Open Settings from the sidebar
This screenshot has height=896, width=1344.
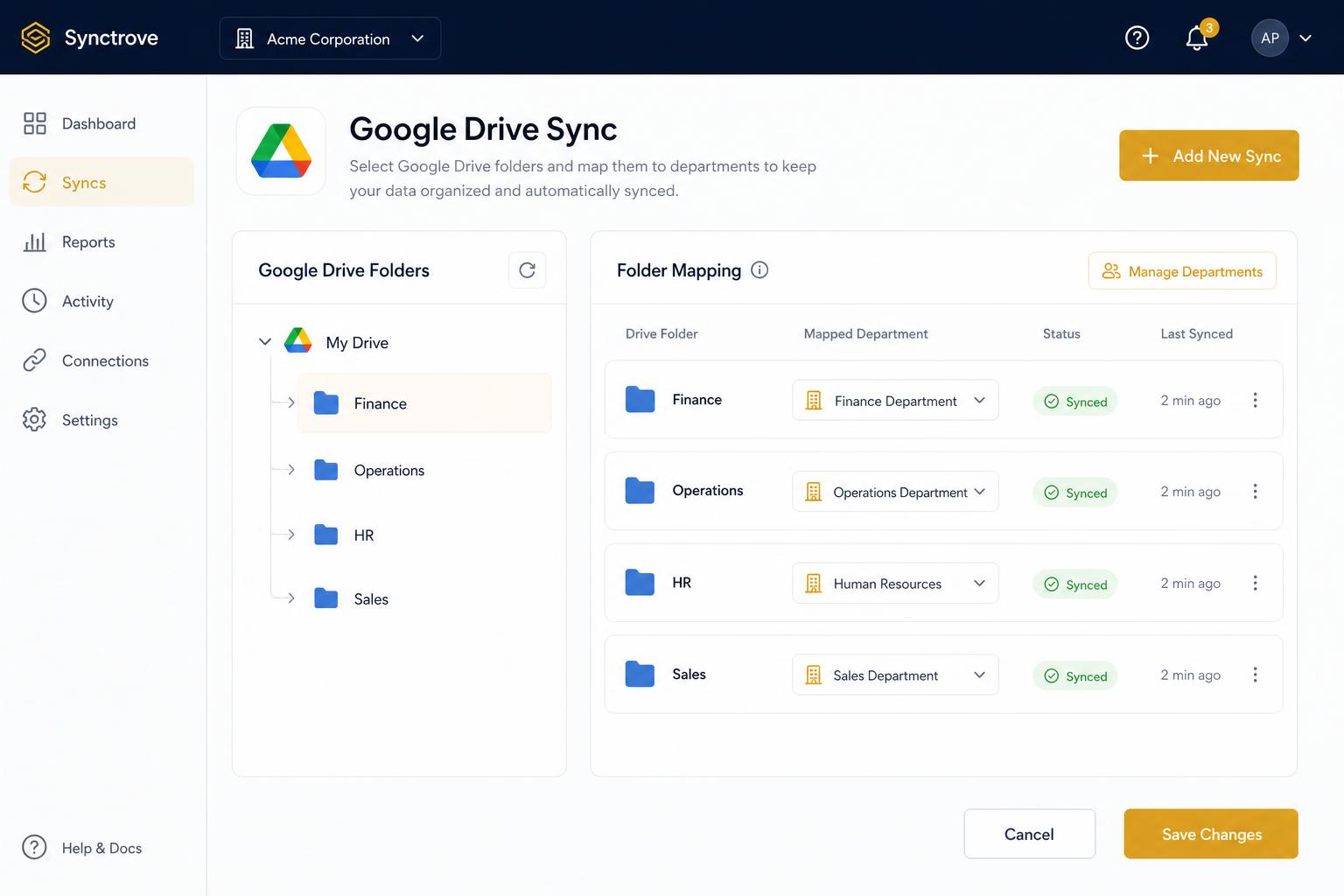click(x=101, y=420)
